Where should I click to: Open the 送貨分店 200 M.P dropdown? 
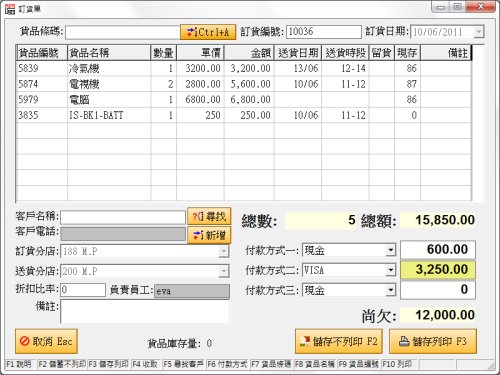coord(224,271)
